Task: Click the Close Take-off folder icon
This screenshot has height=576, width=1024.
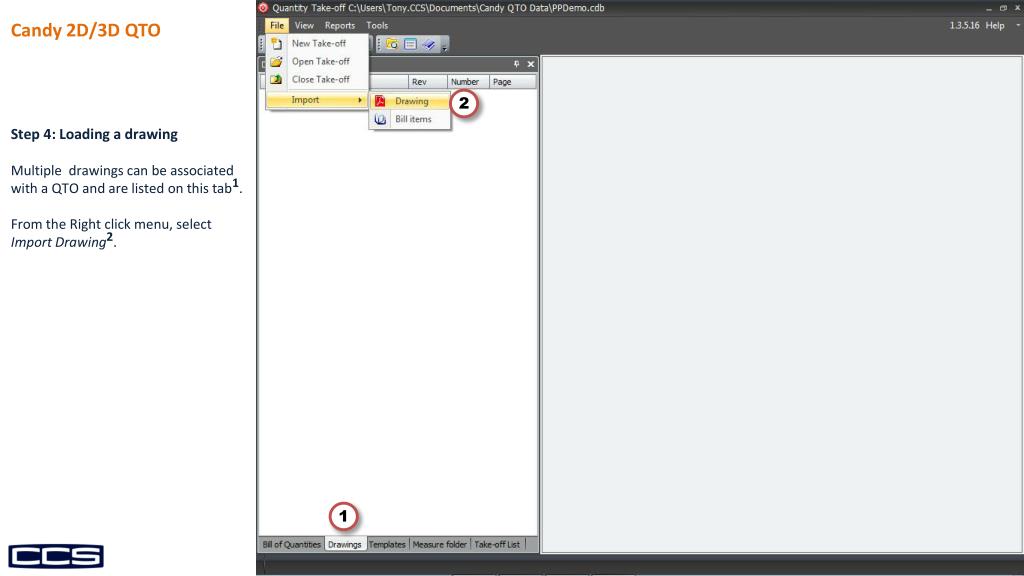Action: 276,79
